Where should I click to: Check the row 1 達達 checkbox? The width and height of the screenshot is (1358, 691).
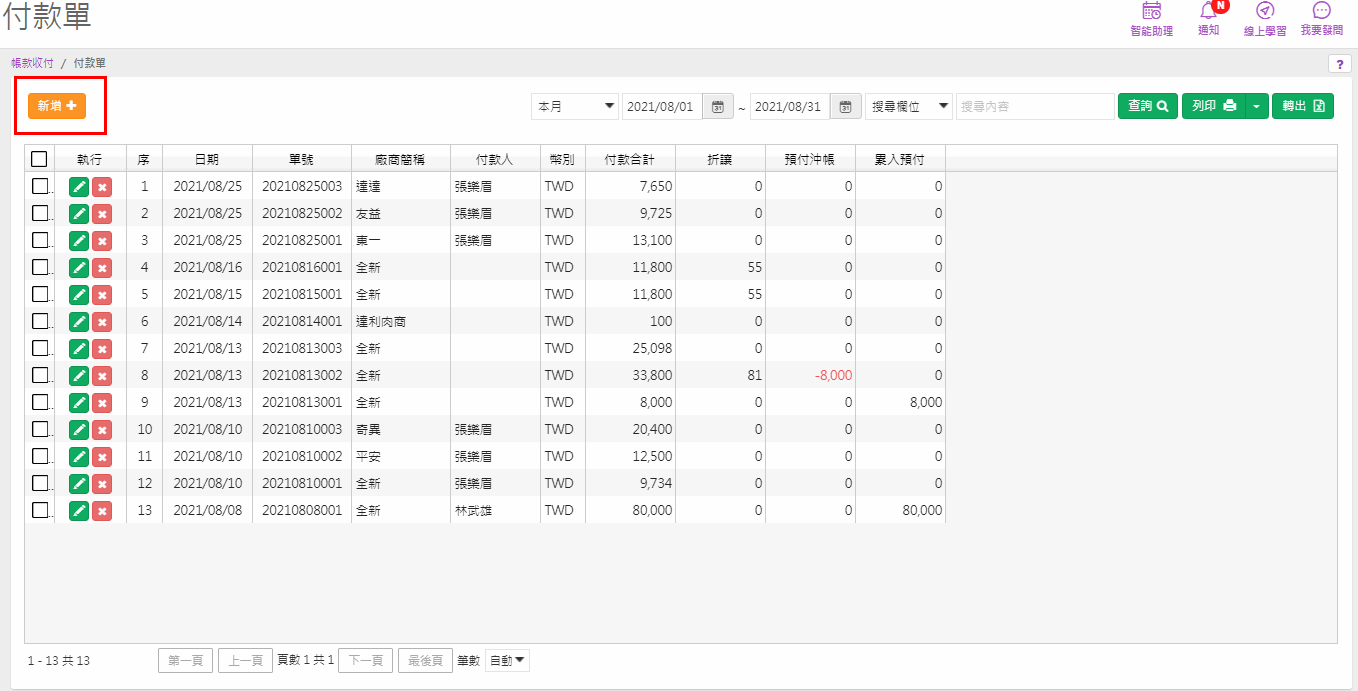point(40,186)
